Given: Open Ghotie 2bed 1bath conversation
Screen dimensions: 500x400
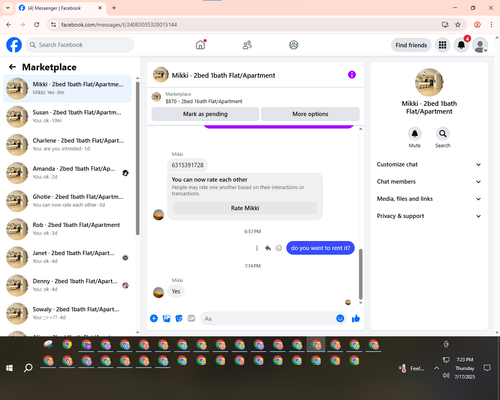Looking at the screenshot, I should point(67,201).
